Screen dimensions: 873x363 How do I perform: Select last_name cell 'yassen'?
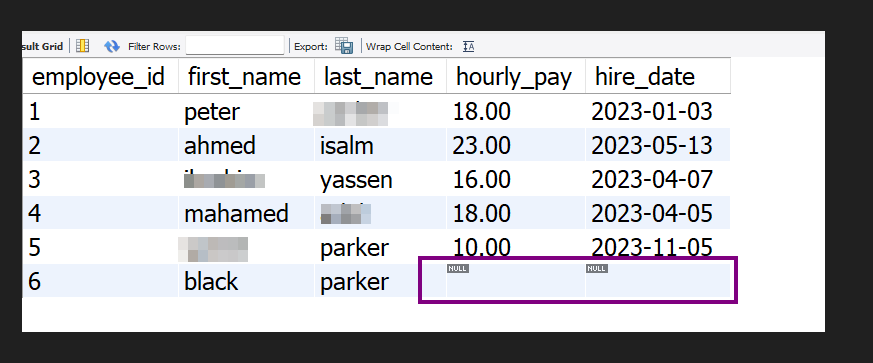coord(380,179)
